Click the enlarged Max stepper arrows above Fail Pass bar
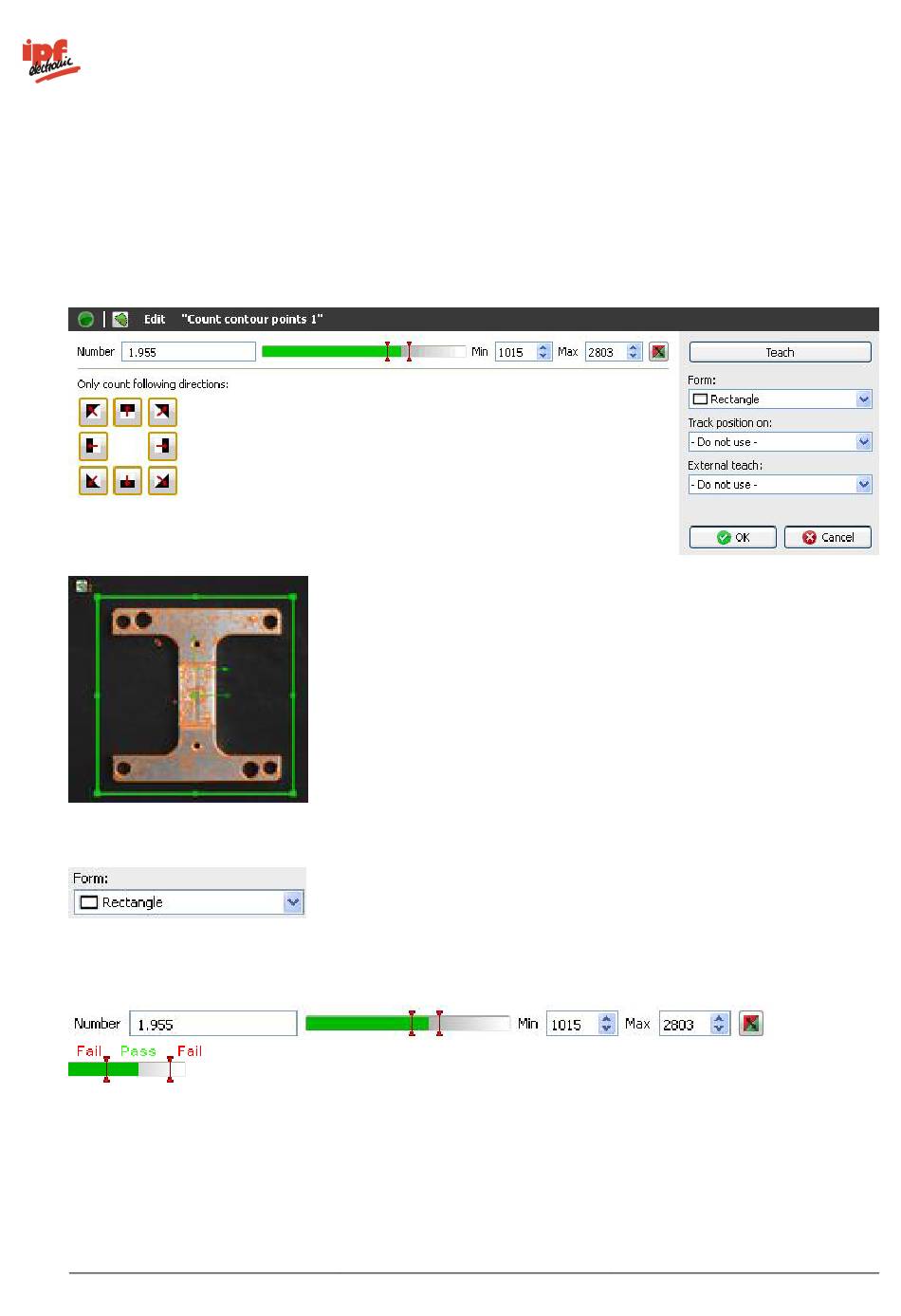 [720, 1024]
